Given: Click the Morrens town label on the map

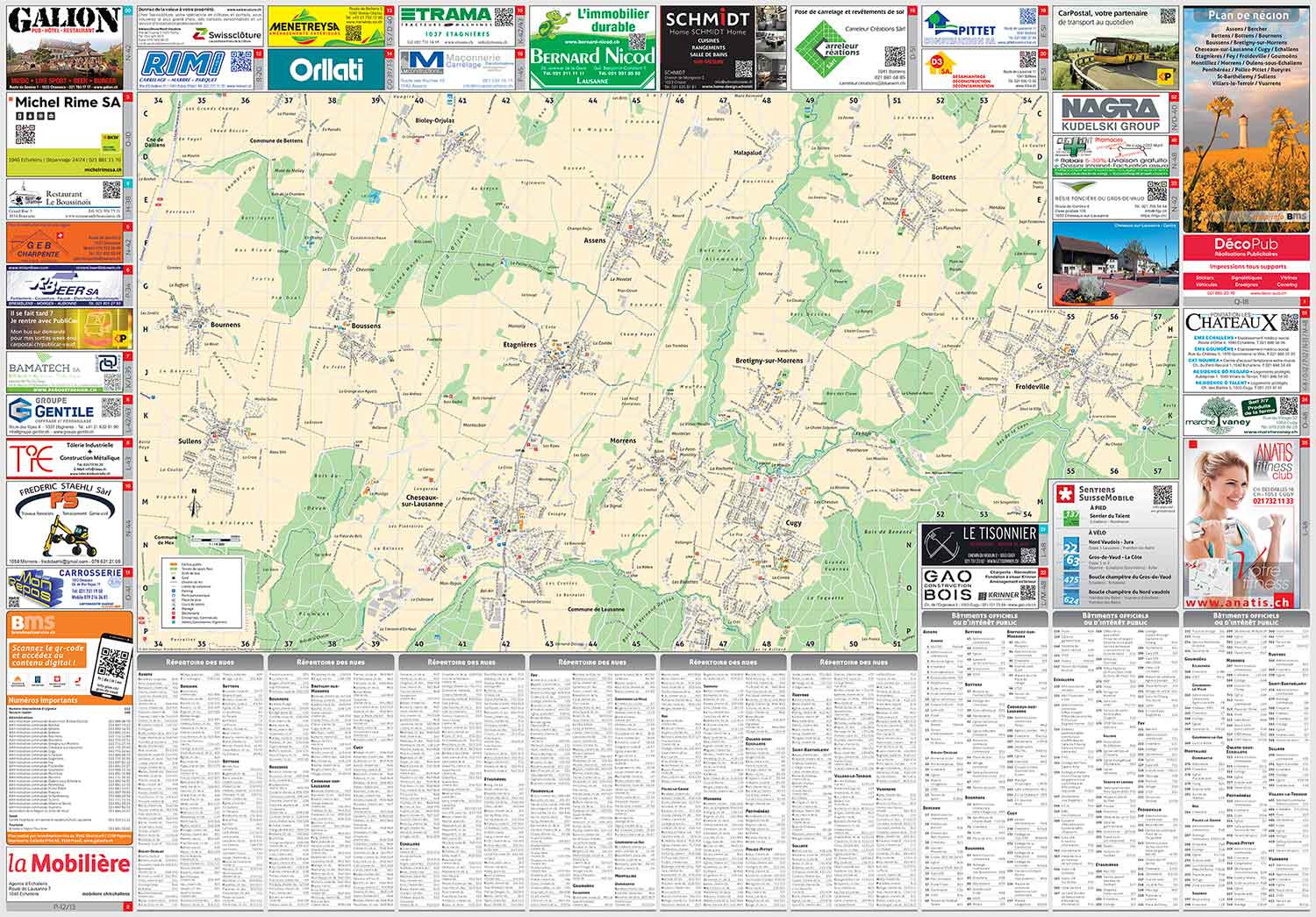Looking at the screenshot, I should pos(622,440).
